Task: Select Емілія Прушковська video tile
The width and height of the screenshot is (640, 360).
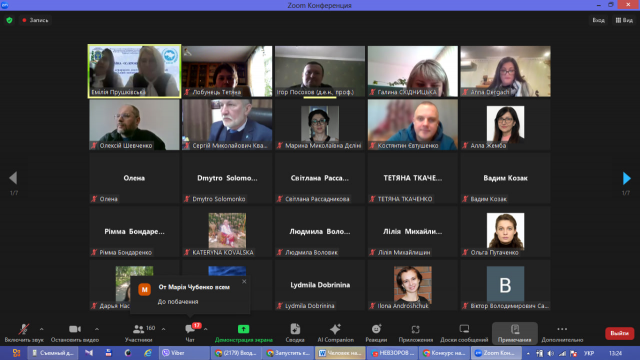Action: point(134,71)
